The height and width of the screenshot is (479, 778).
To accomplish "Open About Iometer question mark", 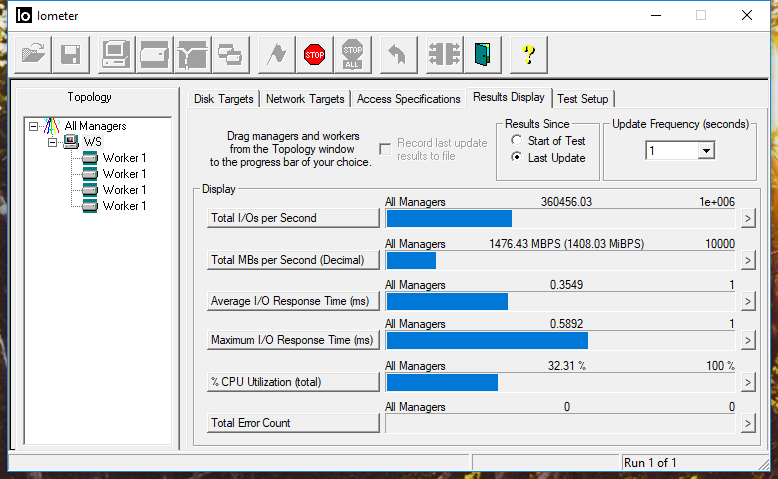I will [x=528, y=55].
